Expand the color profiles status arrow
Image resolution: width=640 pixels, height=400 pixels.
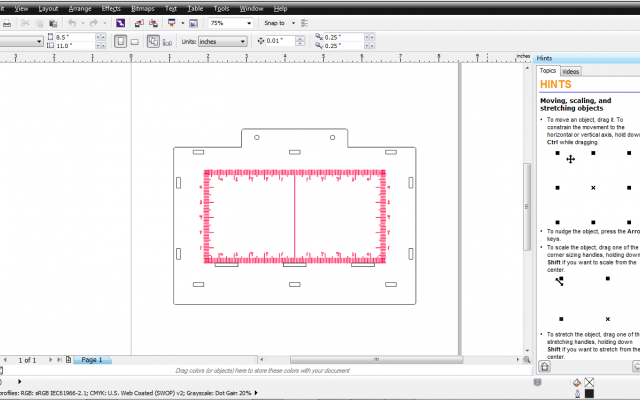pos(256,393)
